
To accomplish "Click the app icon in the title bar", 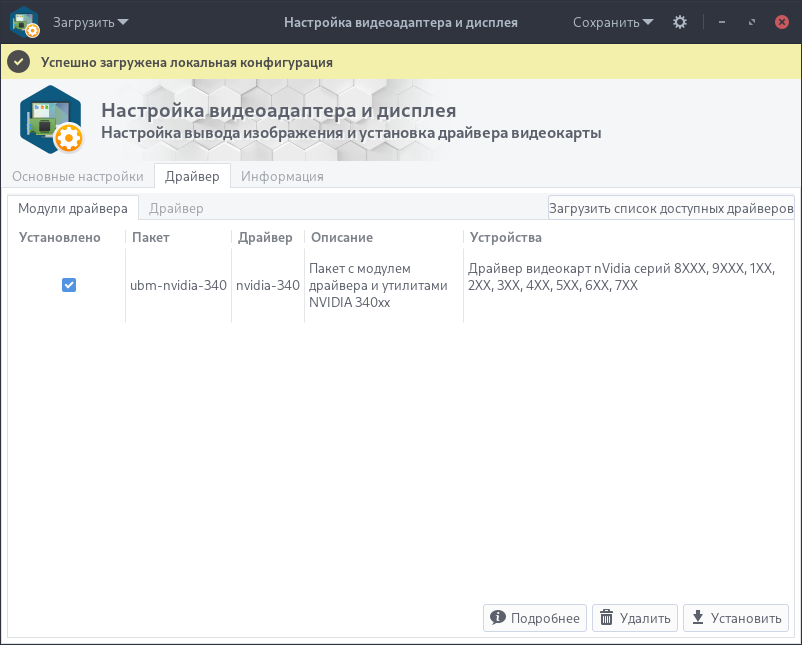I will click(25, 22).
